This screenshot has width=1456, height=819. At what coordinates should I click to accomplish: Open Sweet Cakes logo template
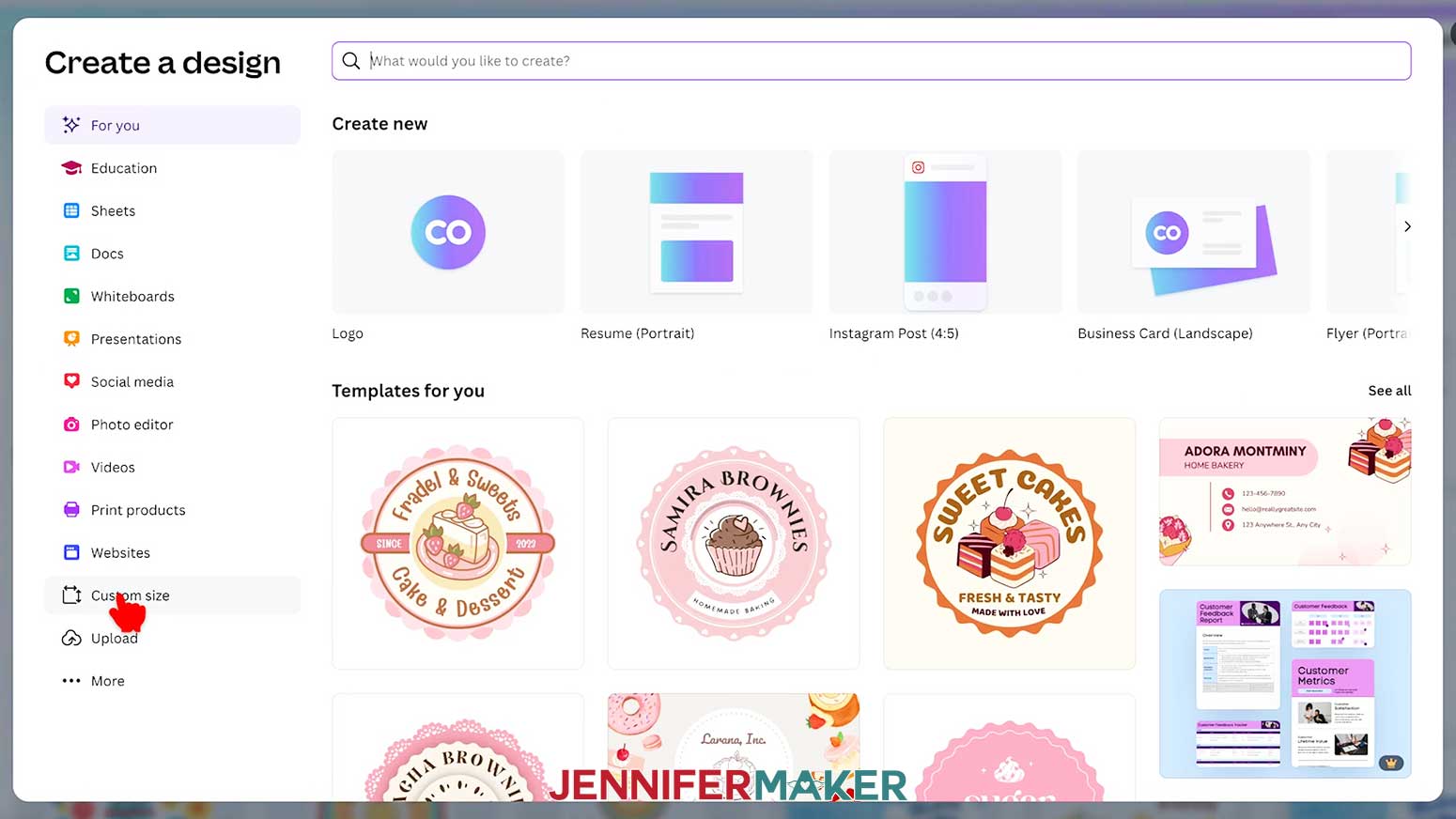tap(1010, 544)
